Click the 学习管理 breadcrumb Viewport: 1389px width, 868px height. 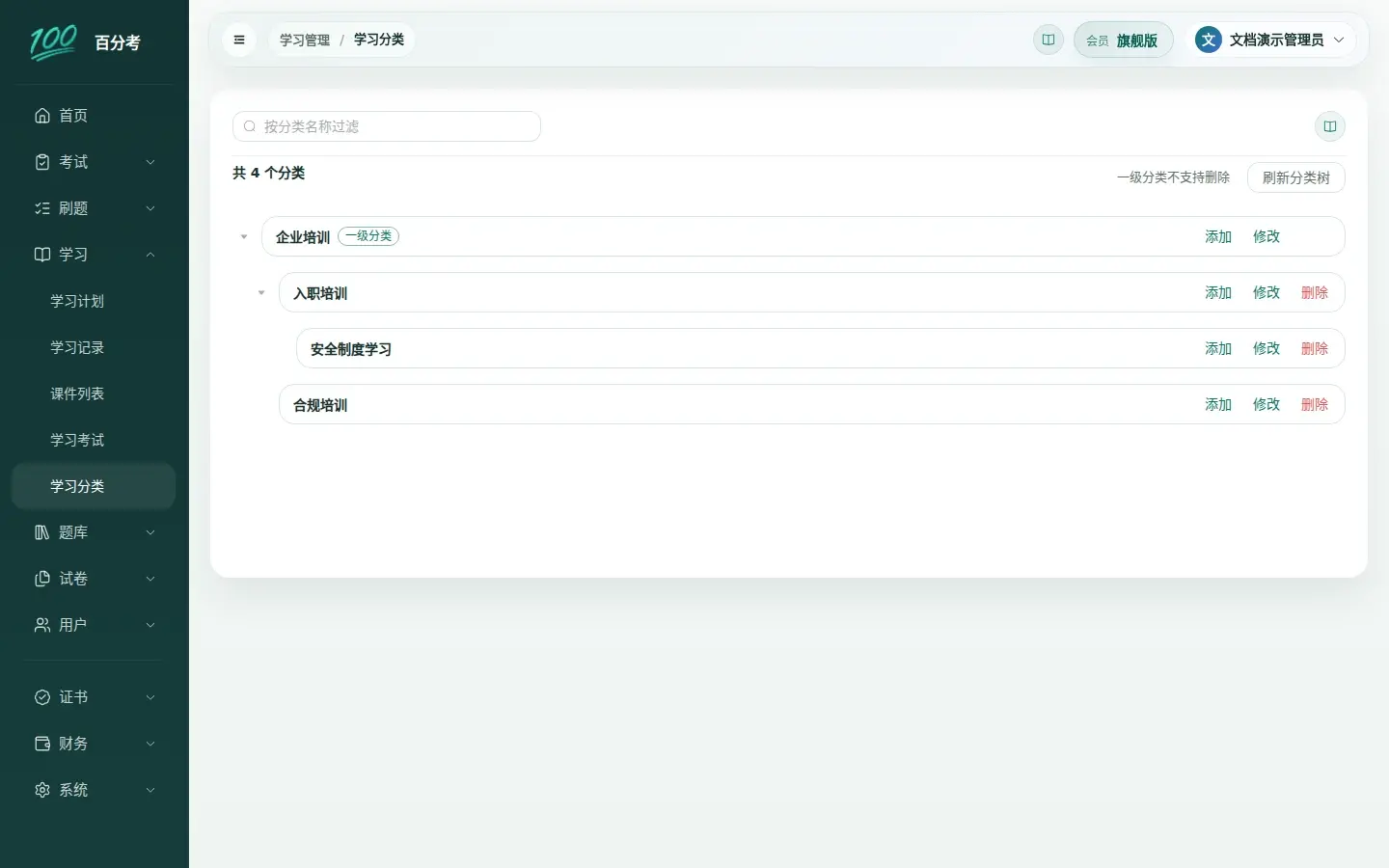(305, 40)
